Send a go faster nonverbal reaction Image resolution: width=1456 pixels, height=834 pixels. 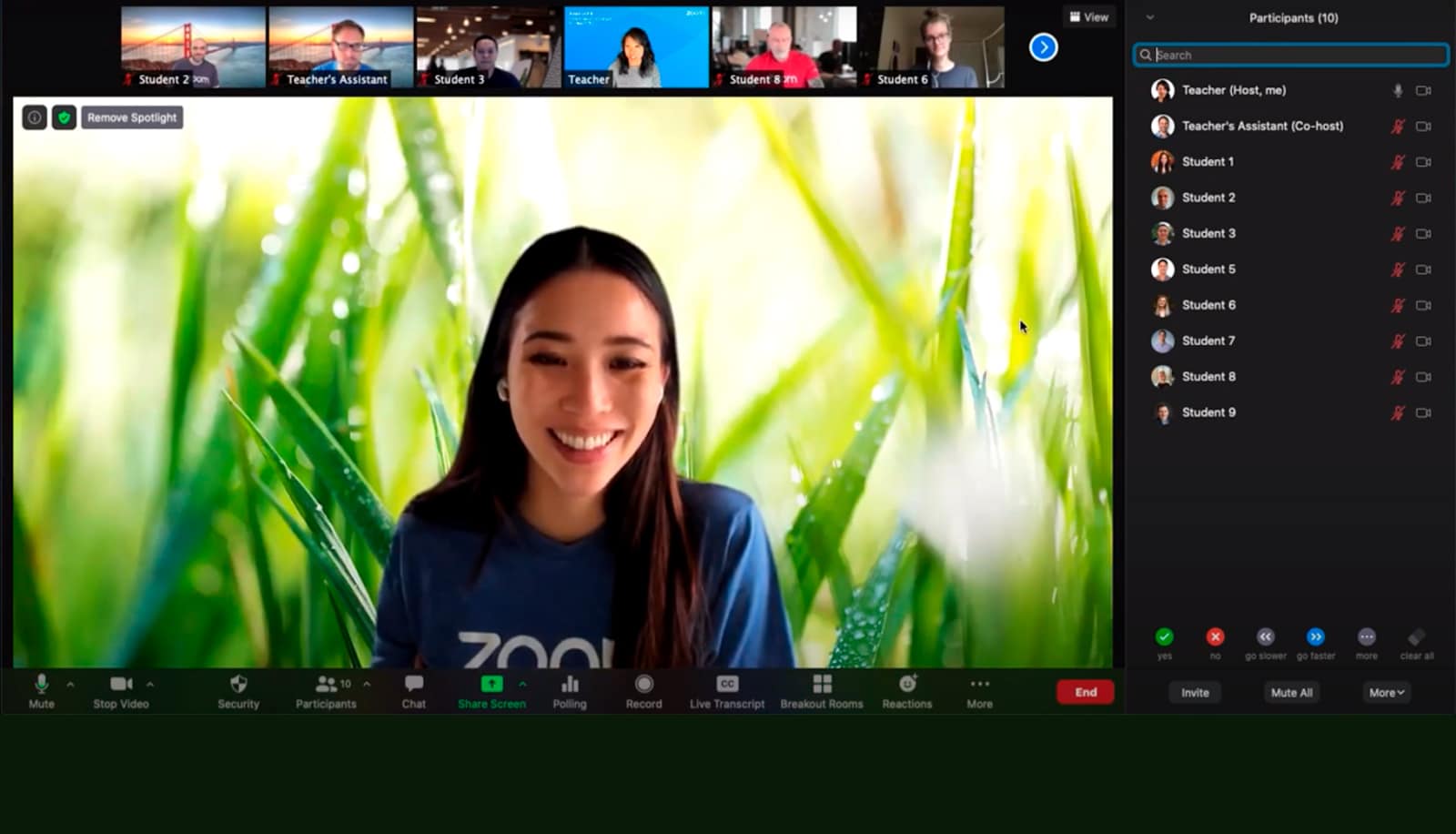pyautogui.click(x=1316, y=636)
